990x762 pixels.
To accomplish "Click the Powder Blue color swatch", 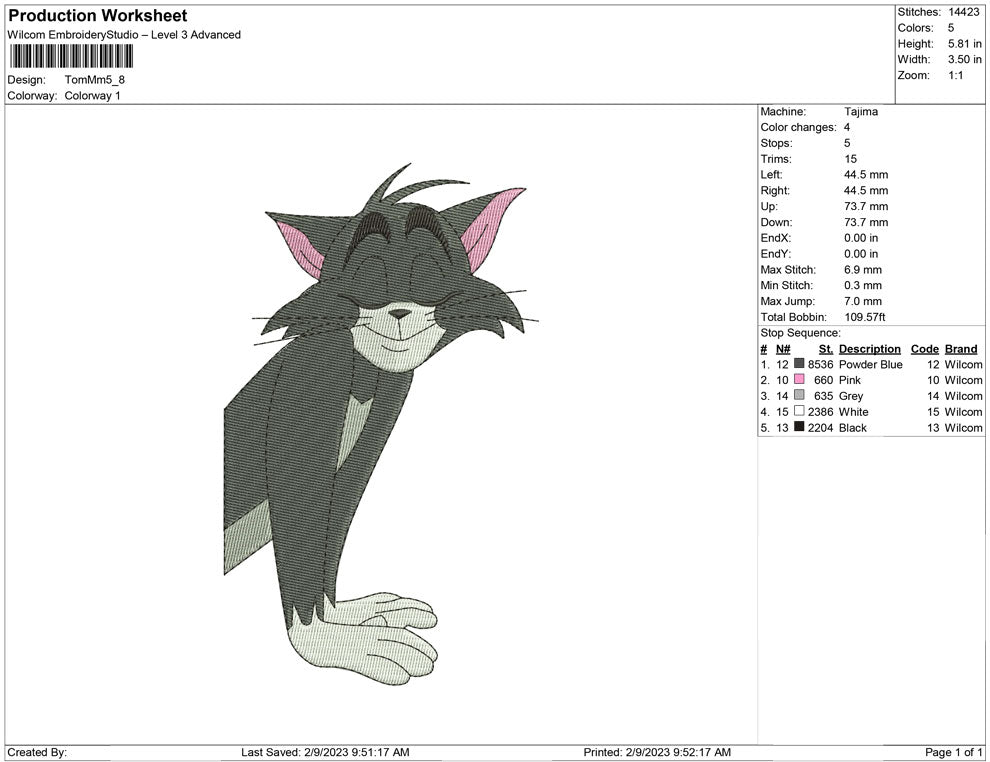I will point(799,364).
